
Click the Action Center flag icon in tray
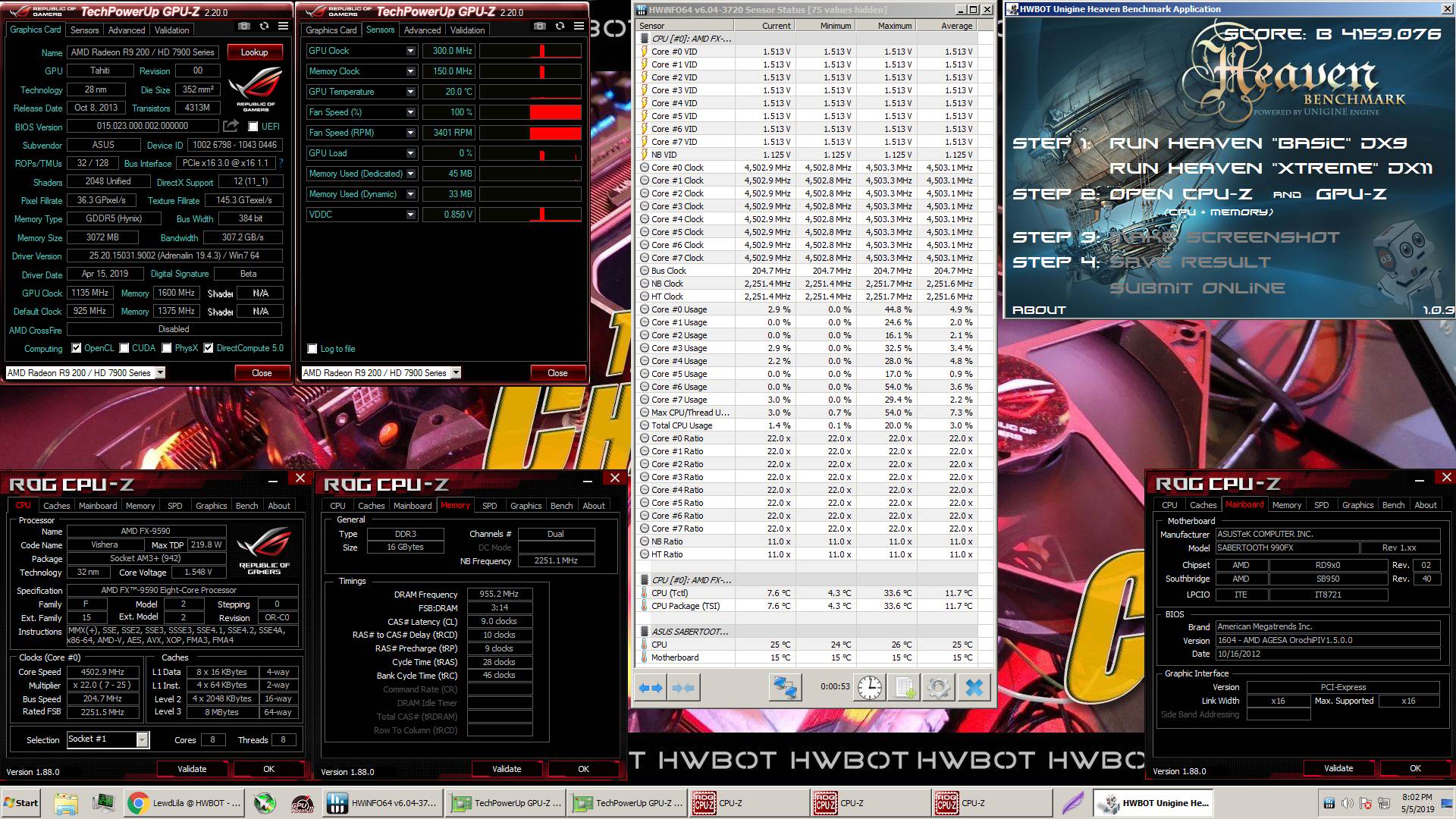(1366, 803)
